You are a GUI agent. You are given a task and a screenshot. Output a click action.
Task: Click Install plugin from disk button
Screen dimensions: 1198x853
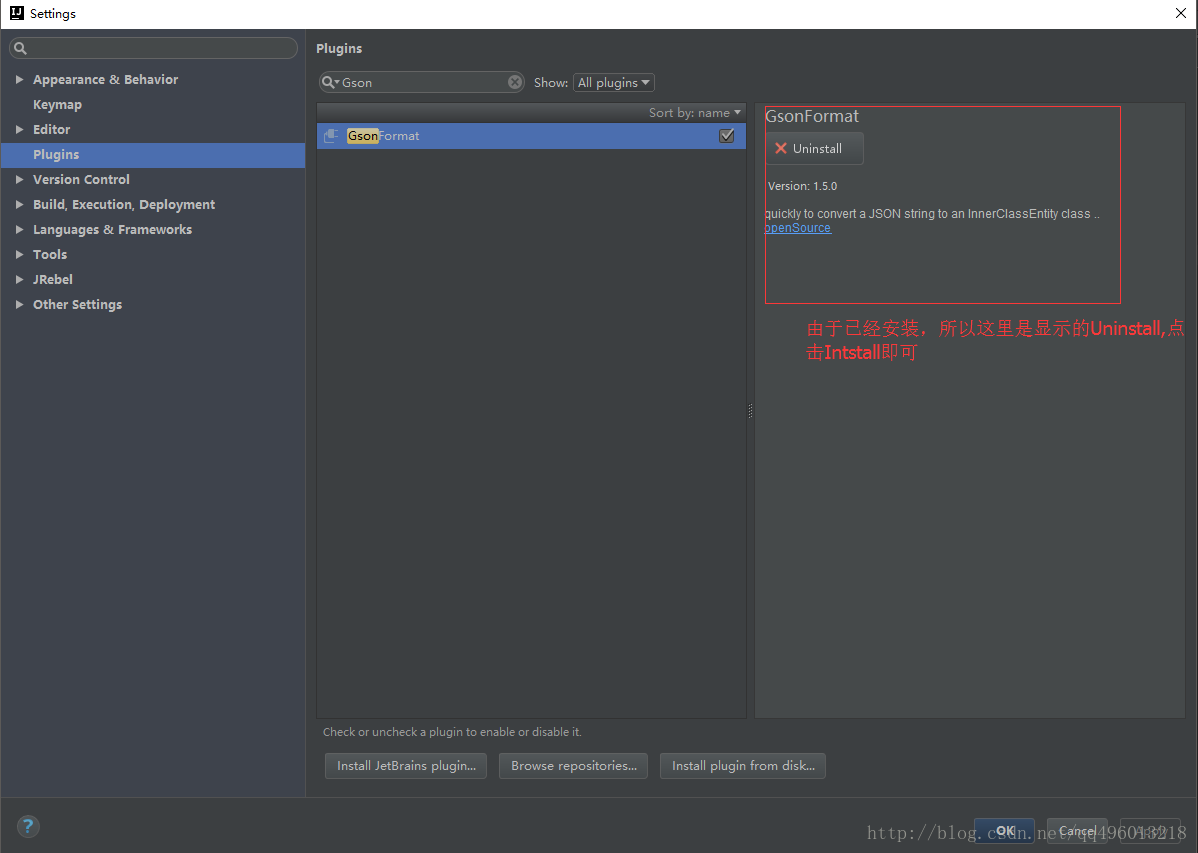pyautogui.click(x=742, y=766)
